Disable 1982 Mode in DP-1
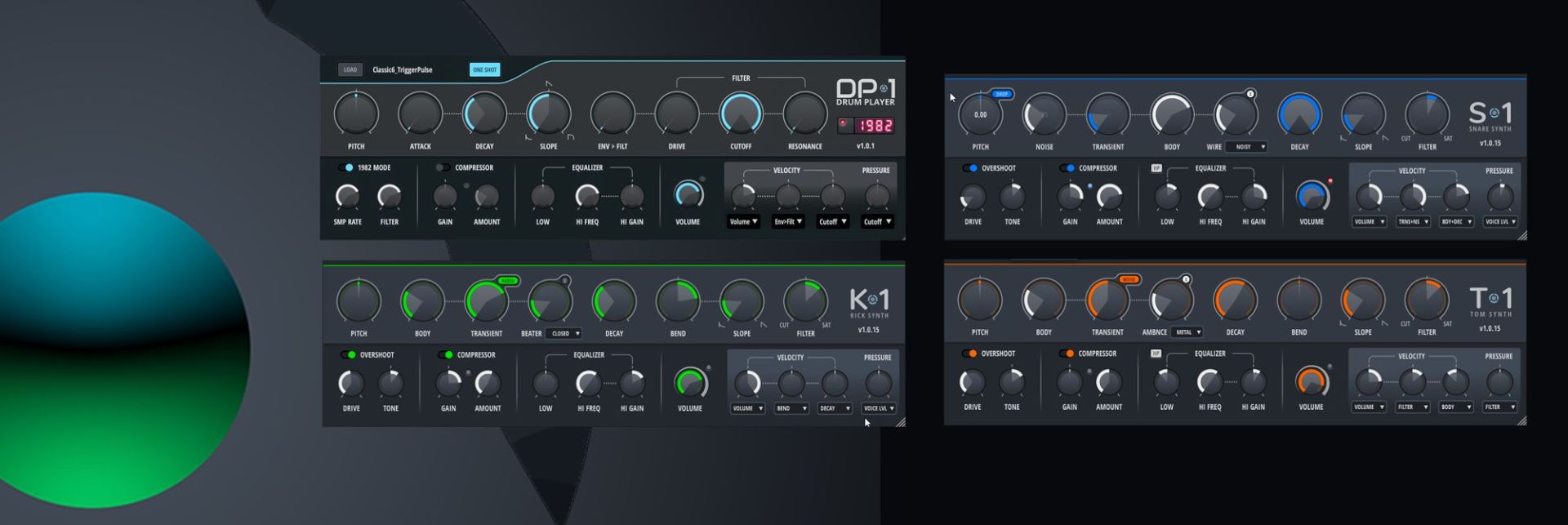Viewport: 1568px width, 525px height. 346,167
